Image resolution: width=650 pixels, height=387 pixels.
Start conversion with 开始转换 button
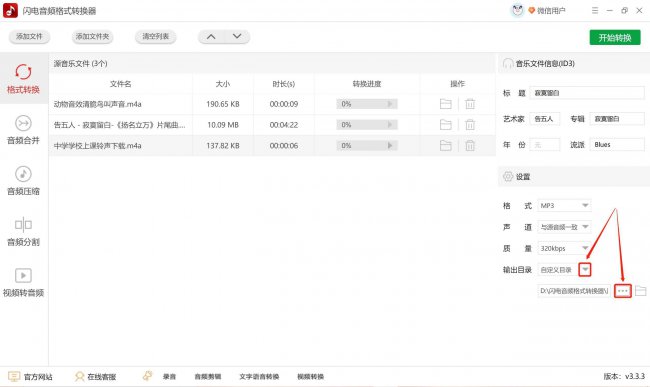615,38
